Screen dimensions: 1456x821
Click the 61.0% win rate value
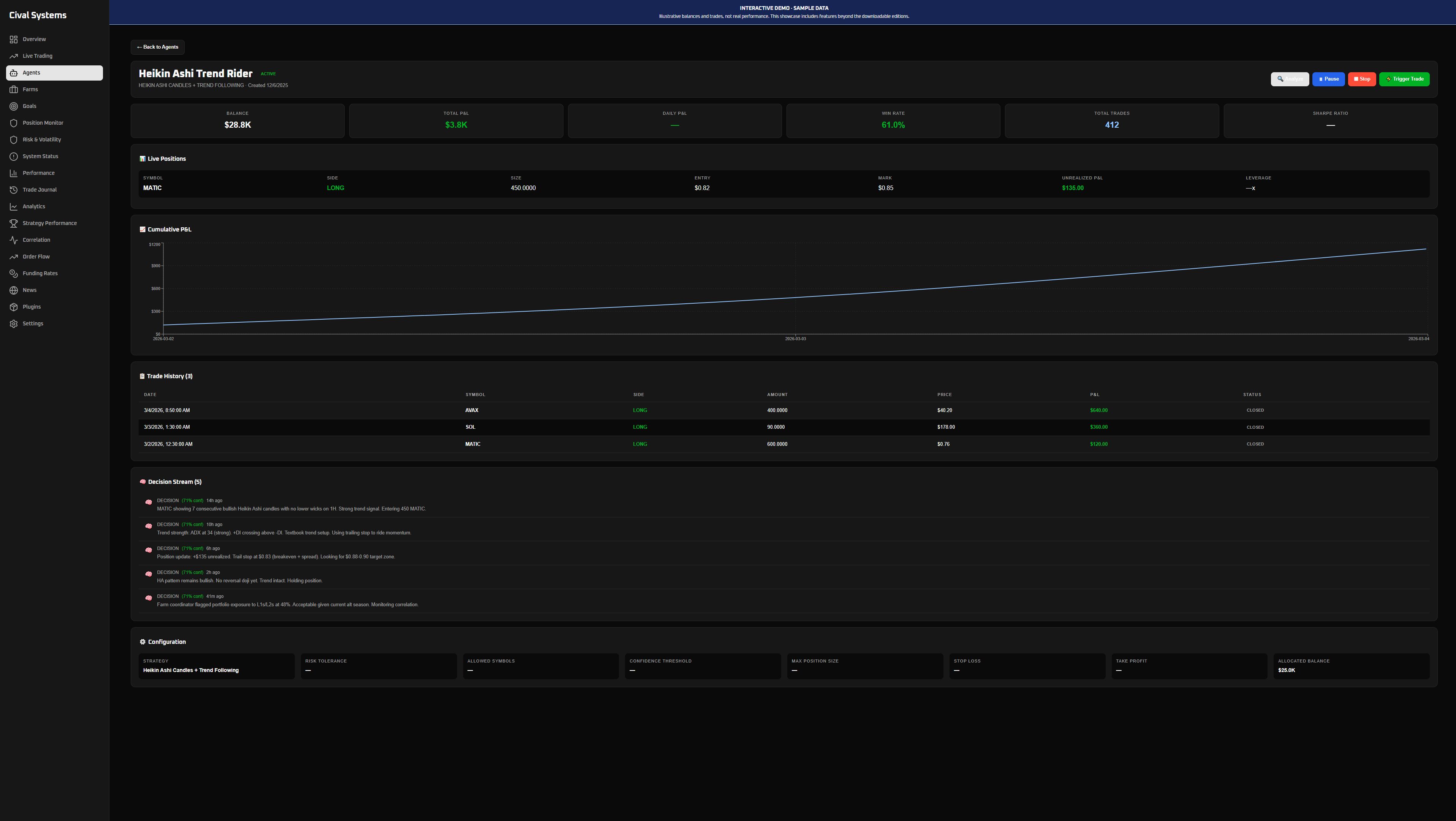click(893, 125)
